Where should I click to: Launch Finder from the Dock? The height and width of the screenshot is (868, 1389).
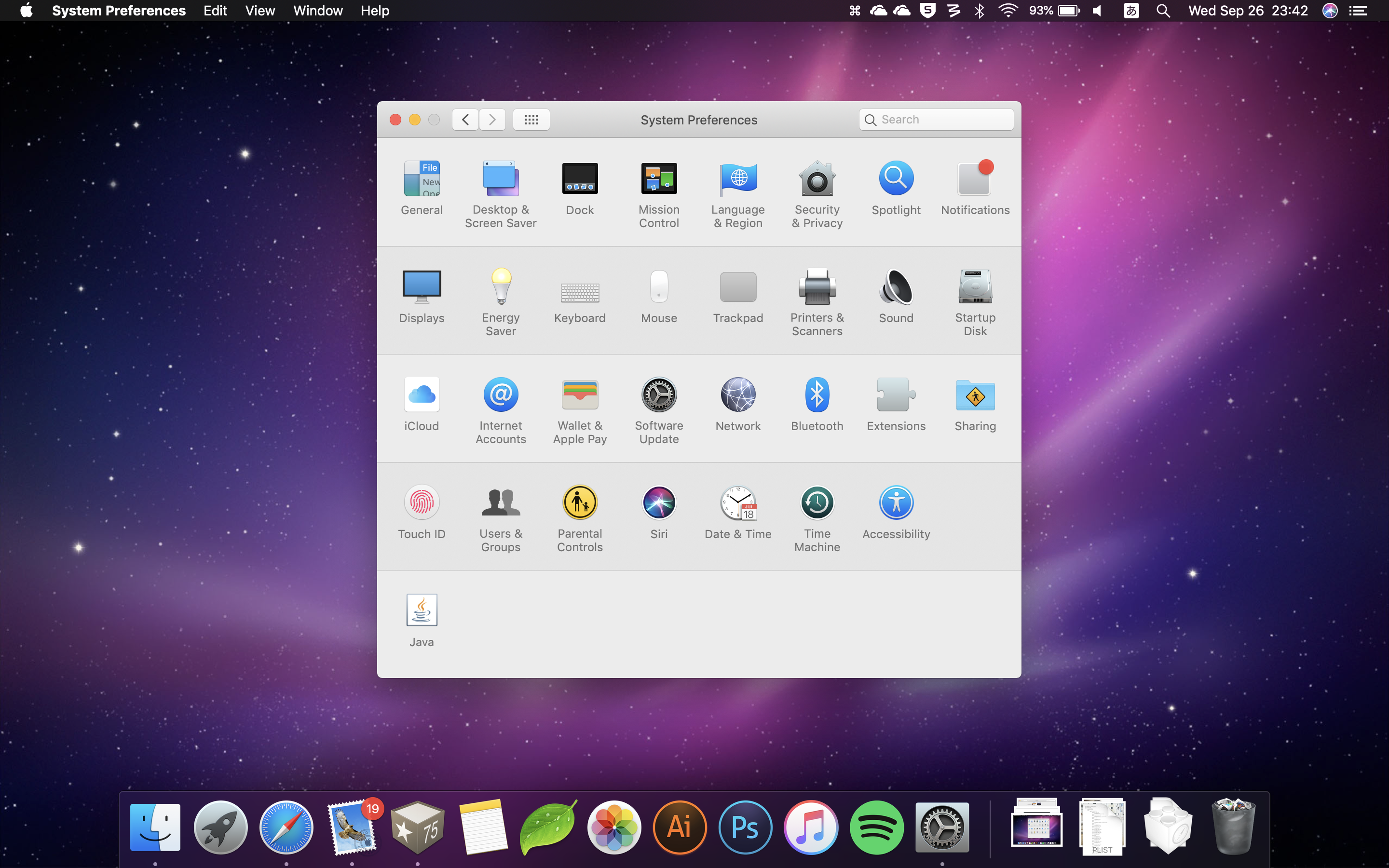click(x=155, y=827)
